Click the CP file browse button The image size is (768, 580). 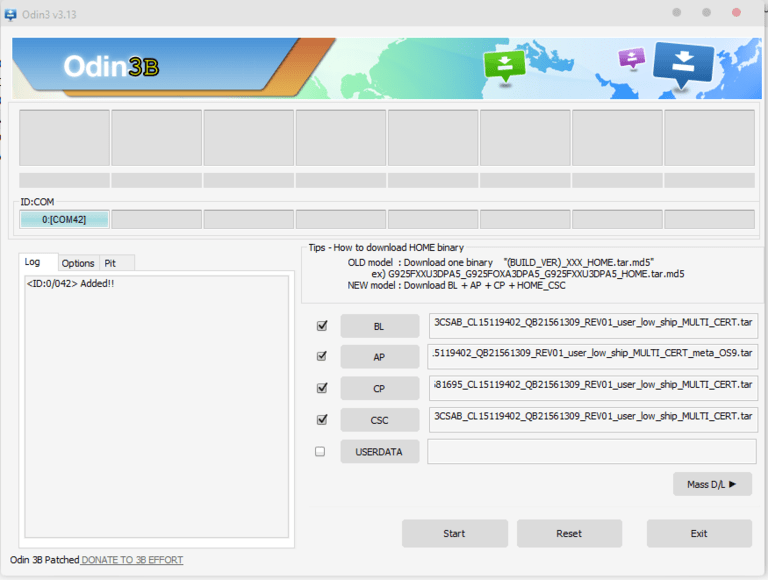pyautogui.click(x=380, y=388)
